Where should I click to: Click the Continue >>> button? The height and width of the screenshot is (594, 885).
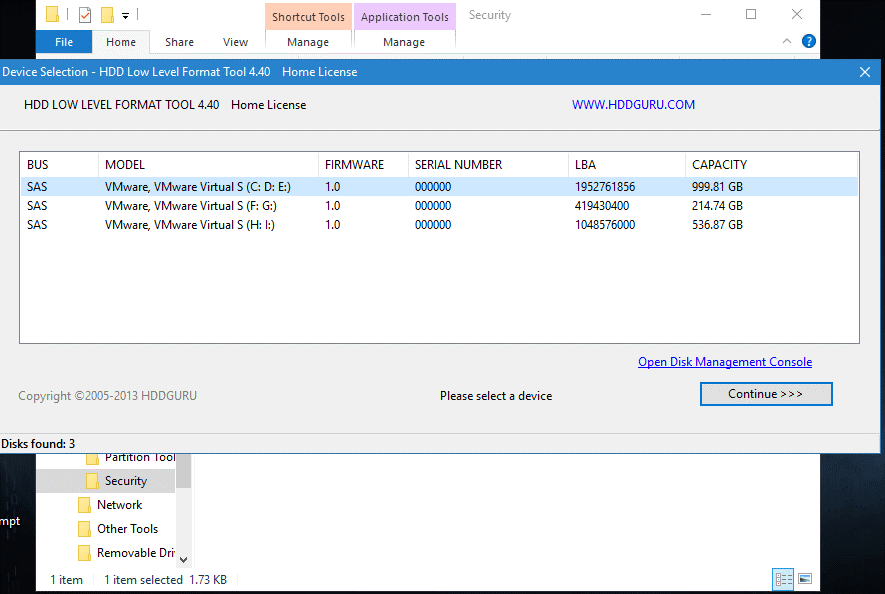[x=766, y=394]
